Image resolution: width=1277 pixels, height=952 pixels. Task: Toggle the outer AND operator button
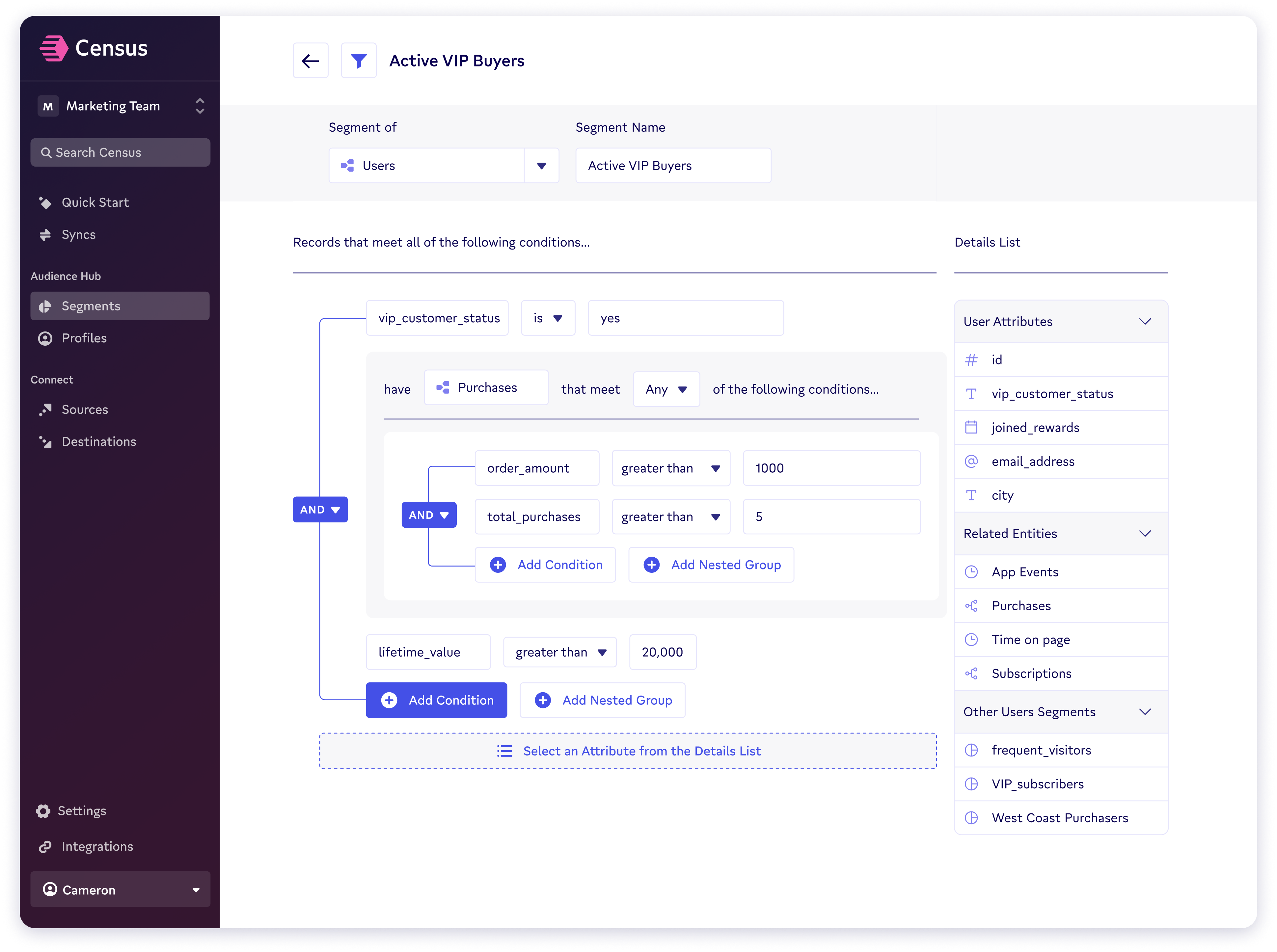[320, 510]
